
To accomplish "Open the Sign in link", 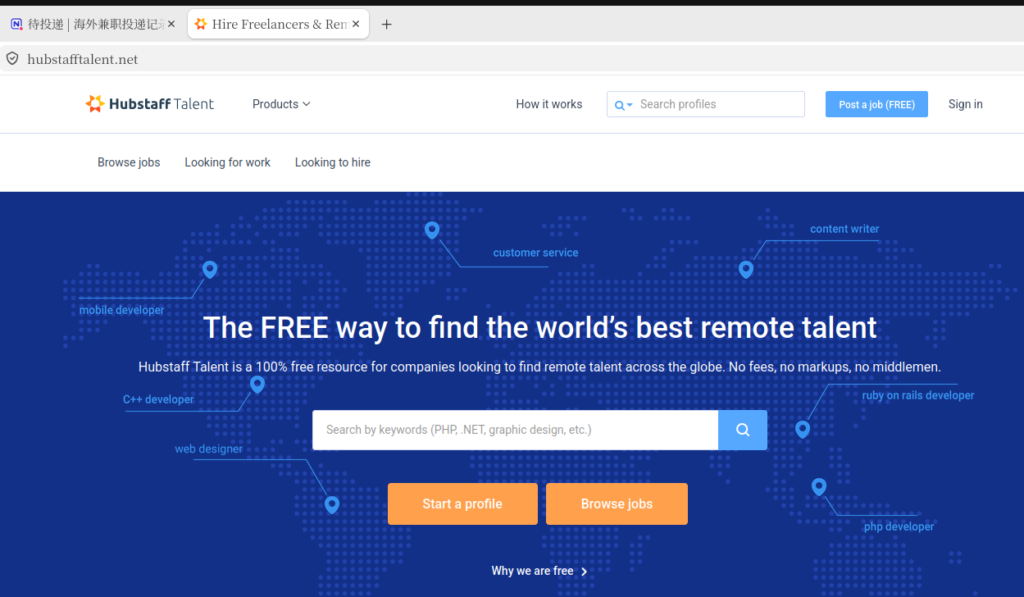I will [965, 104].
